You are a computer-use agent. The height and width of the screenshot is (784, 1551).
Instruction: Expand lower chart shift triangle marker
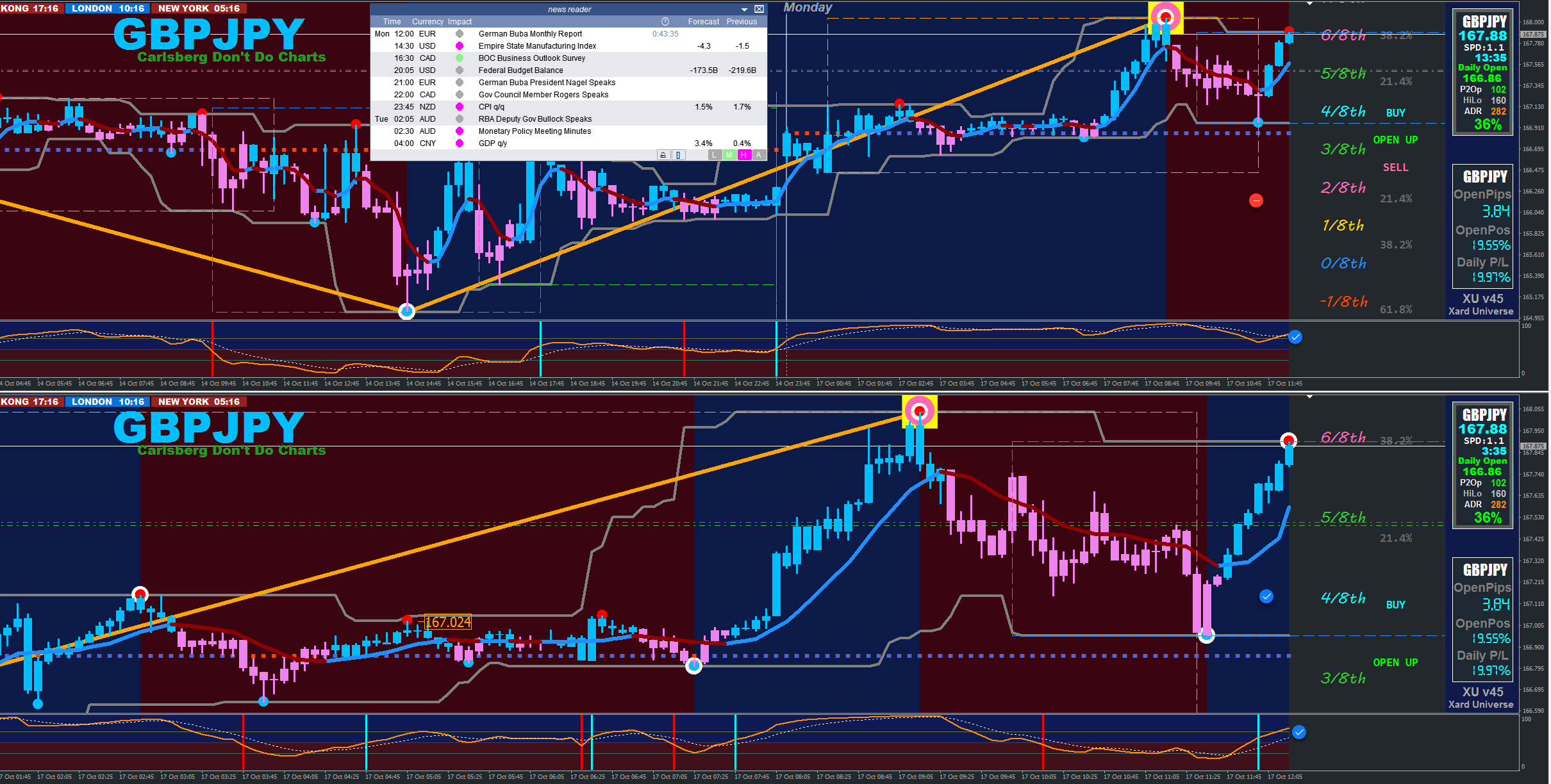pyautogui.click(x=1309, y=397)
